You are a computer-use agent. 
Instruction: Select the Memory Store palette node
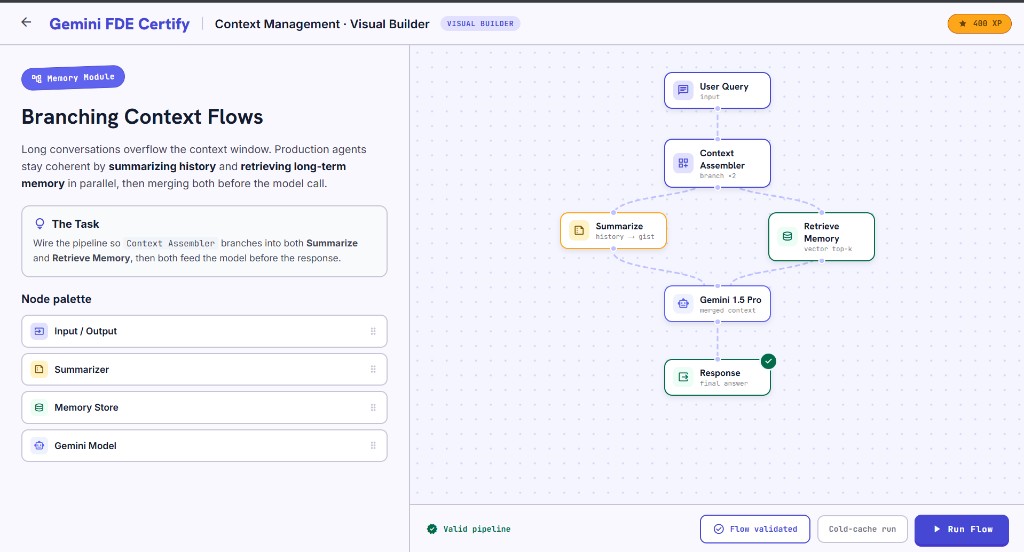pyautogui.click(x=204, y=407)
